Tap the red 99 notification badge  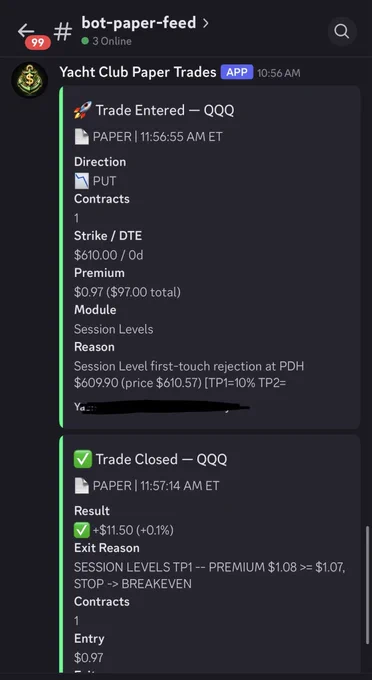coord(38,43)
